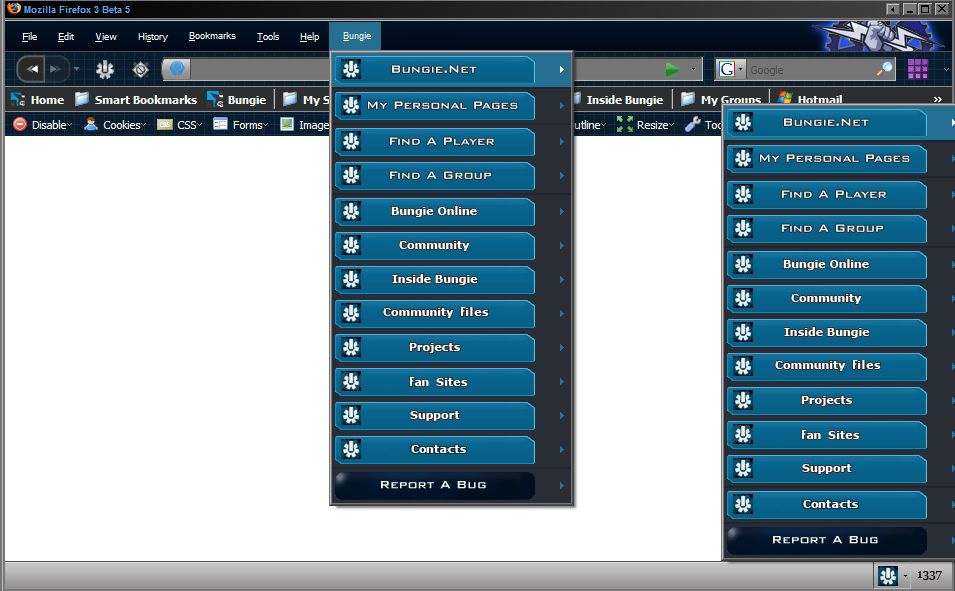Open the Google search engine dropdown

tap(731, 69)
